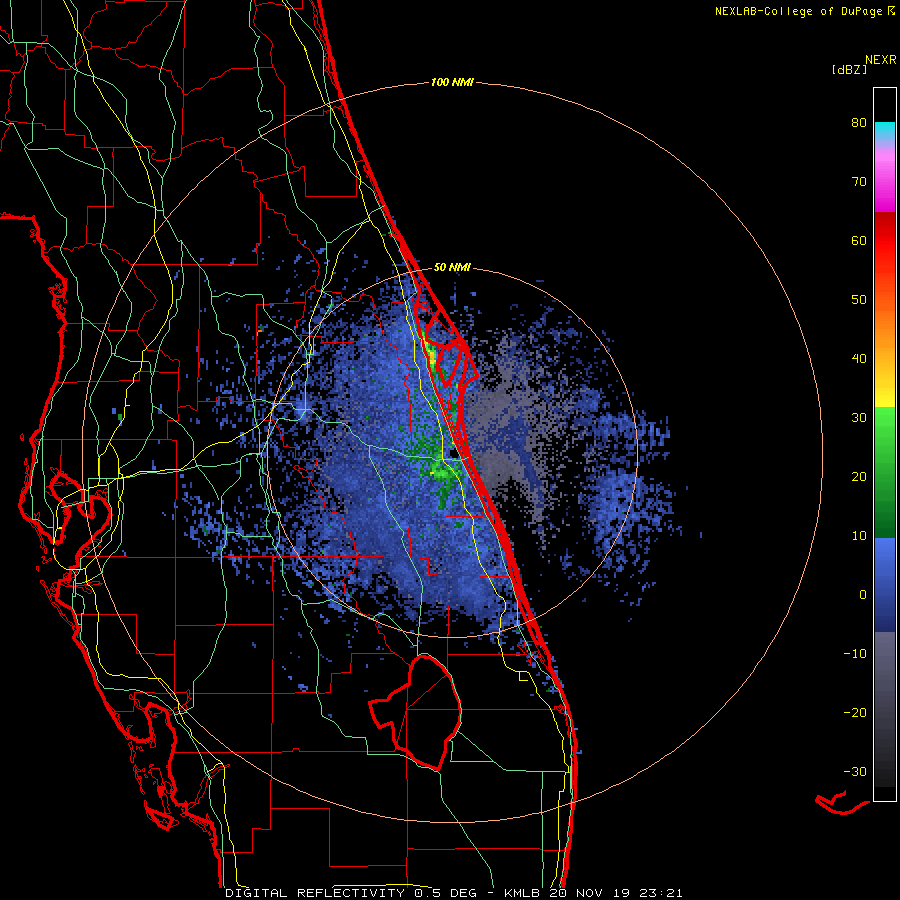900x900 pixels.
Task: Click the 40 value on the dBZ scale
Action: pos(859,359)
